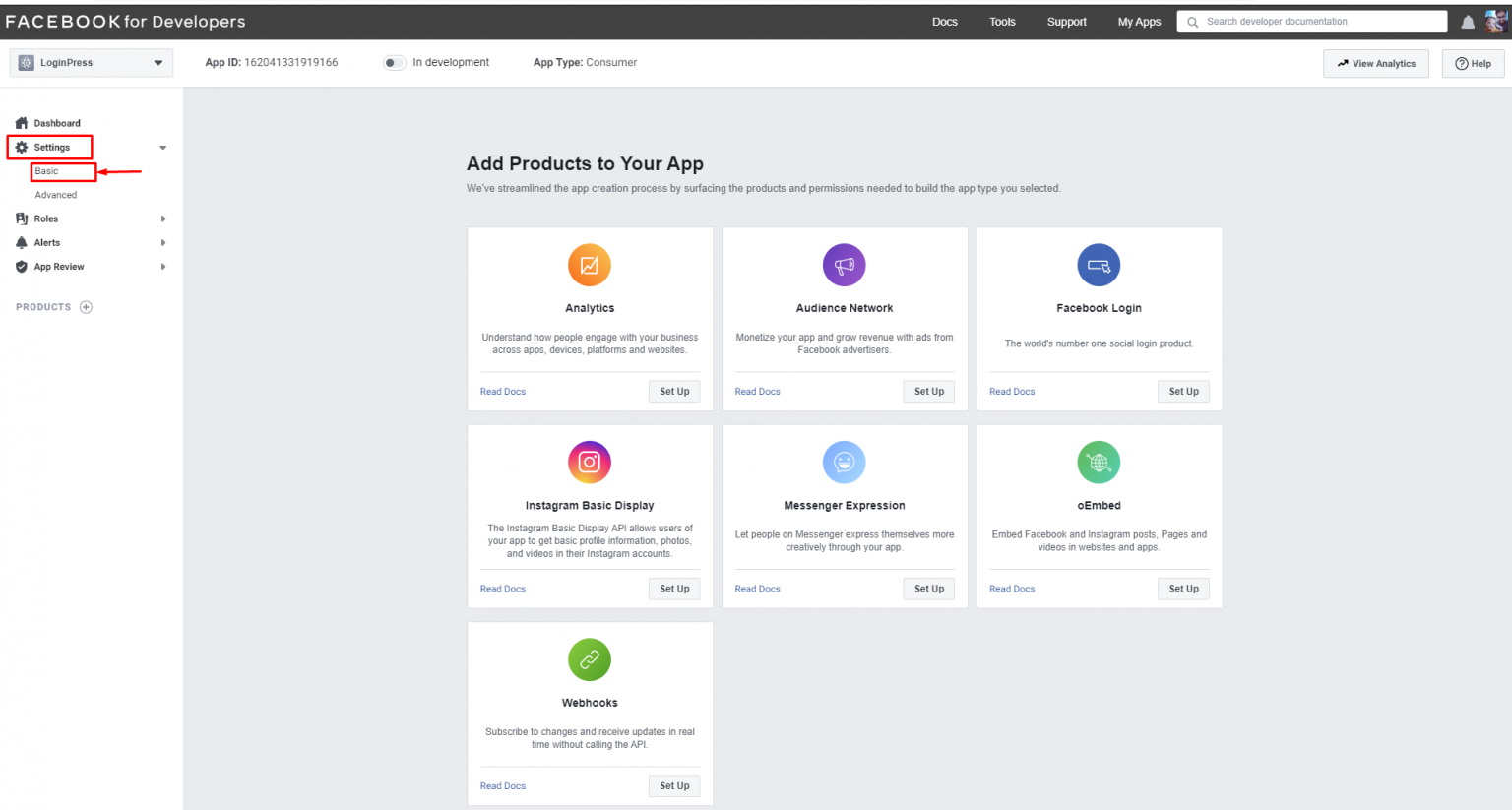Open Read Docs under Webhooks
Viewport: 1512px width, 810px height.
[502, 785]
